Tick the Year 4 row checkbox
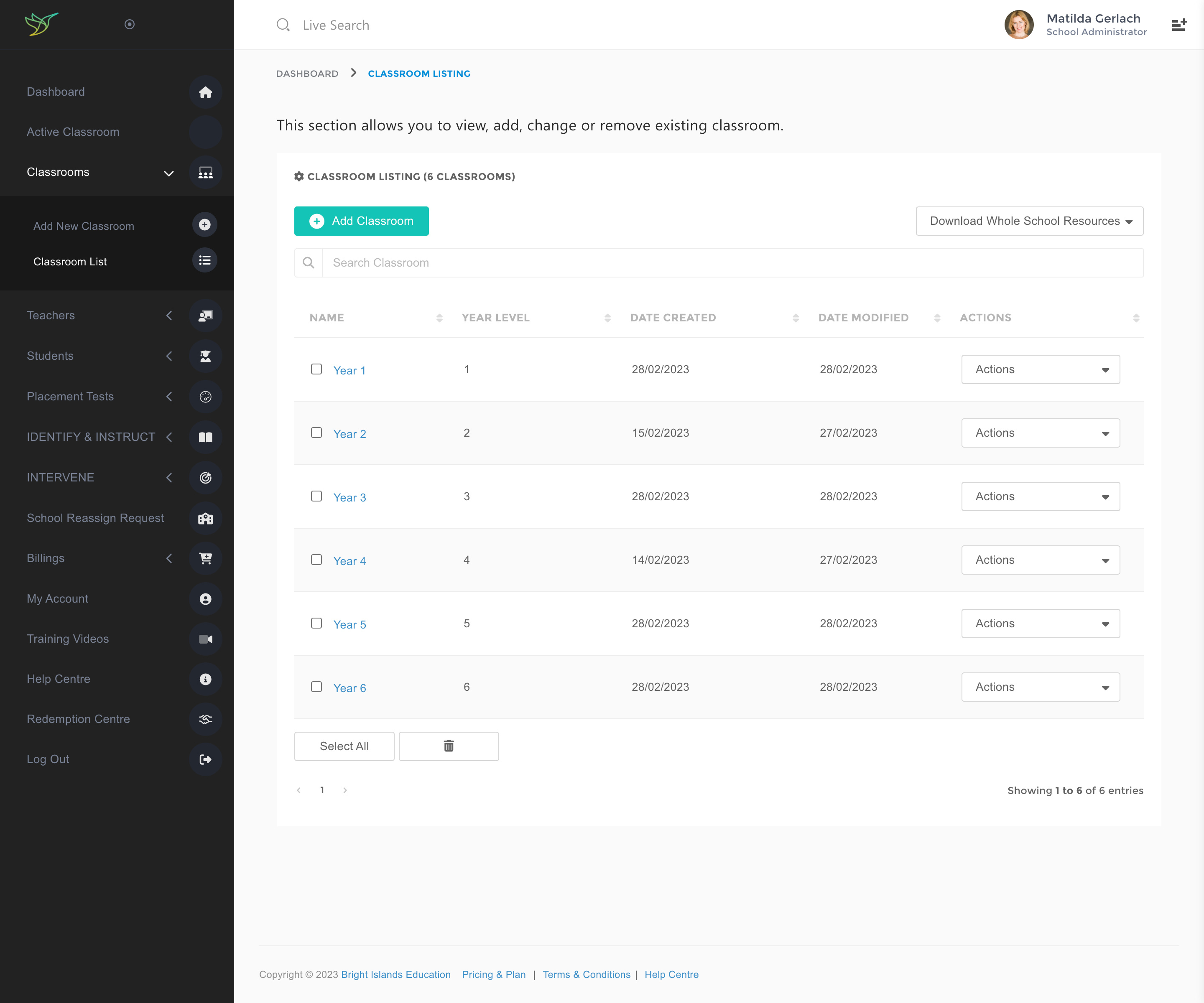Image resolution: width=1204 pixels, height=1003 pixels. [316, 560]
